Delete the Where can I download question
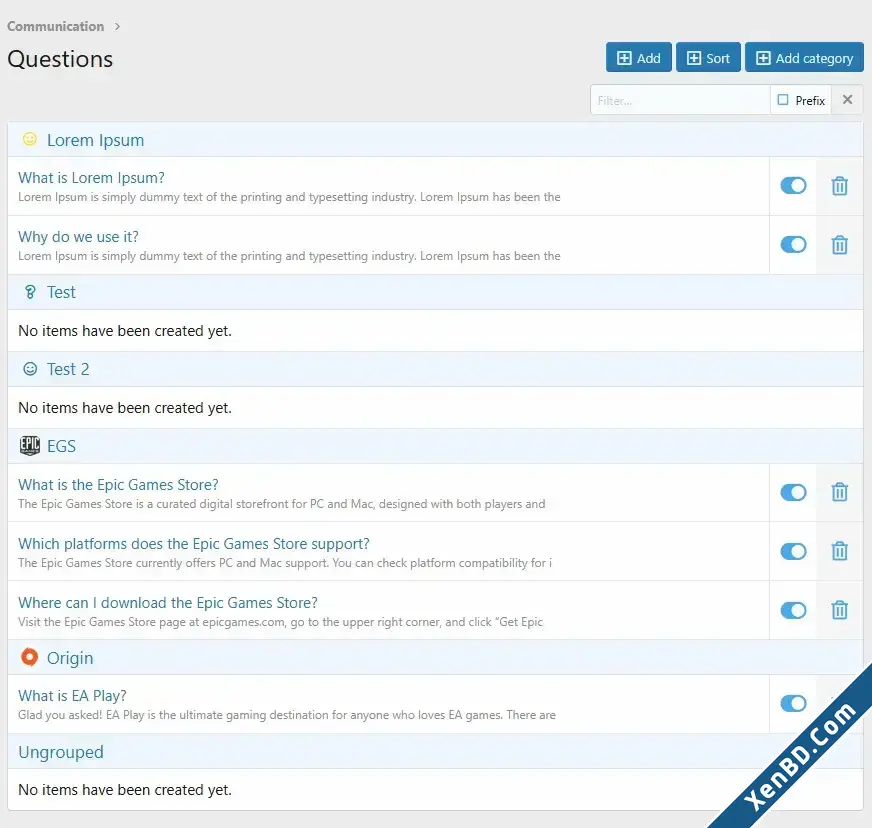The image size is (872, 828). pyautogui.click(x=839, y=610)
